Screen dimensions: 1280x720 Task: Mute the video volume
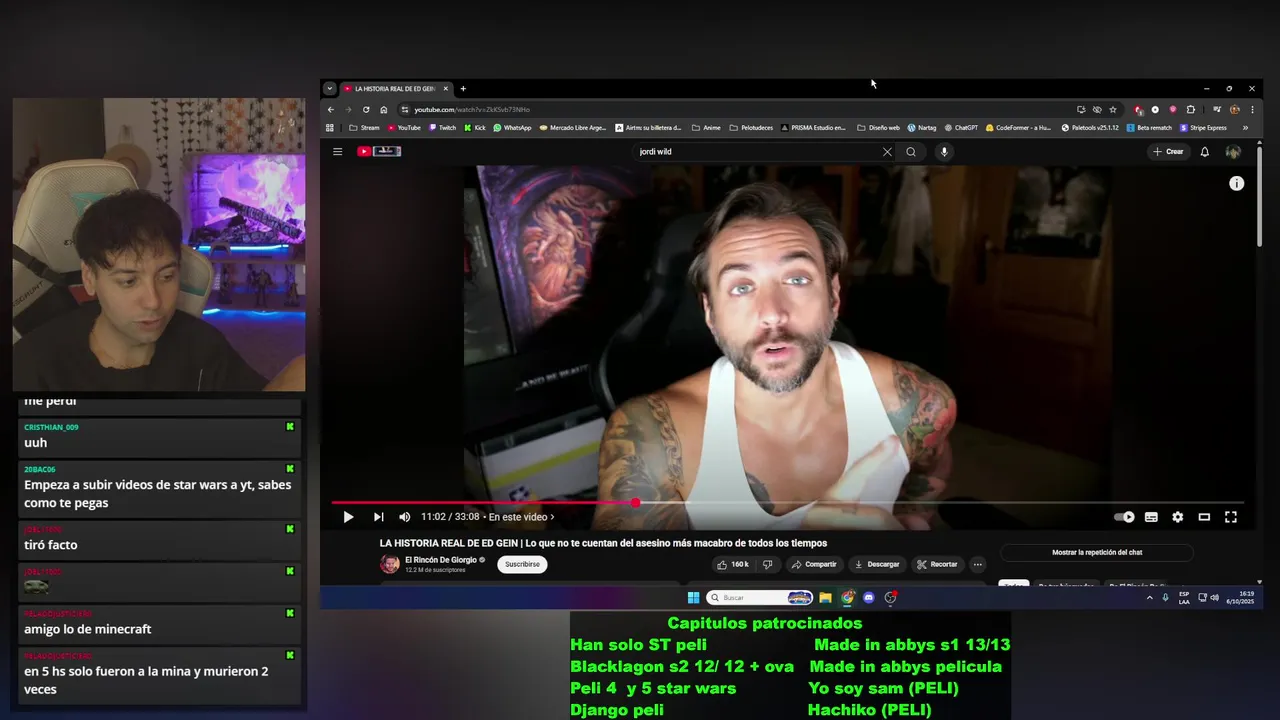[x=404, y=517]
